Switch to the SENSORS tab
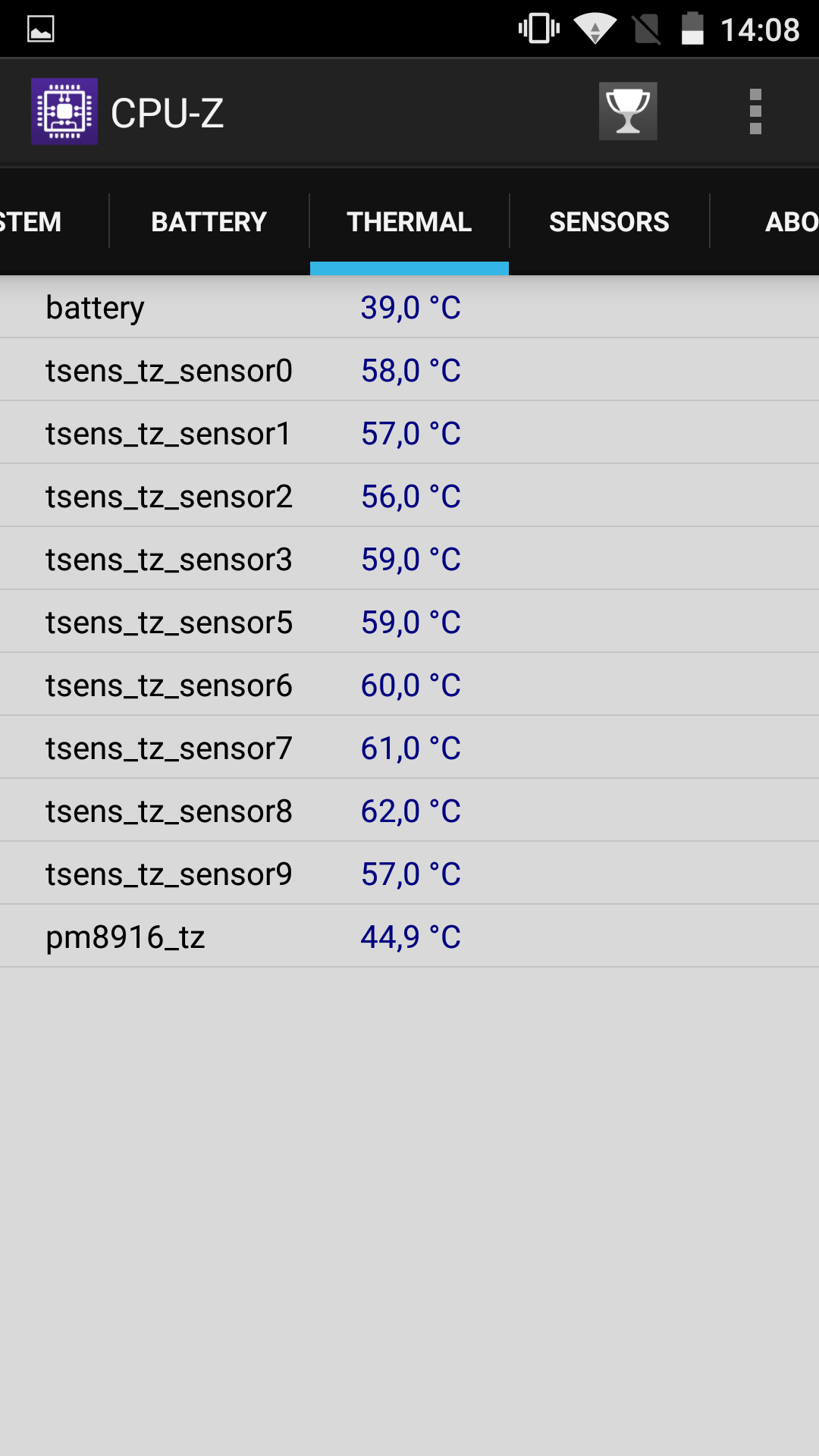The height and width of the screenshot is (1456, 819). click(610, 221)
